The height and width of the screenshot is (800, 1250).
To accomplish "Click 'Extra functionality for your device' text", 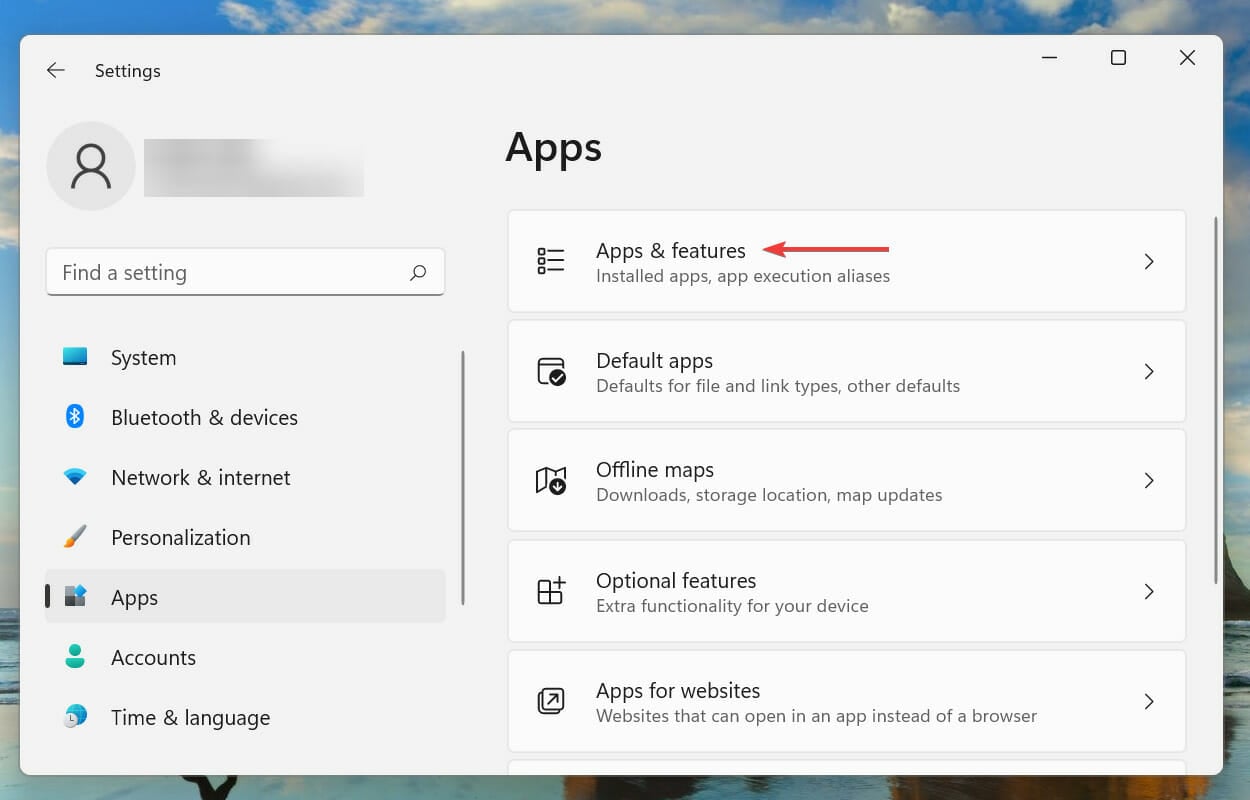I will point(732,606).
